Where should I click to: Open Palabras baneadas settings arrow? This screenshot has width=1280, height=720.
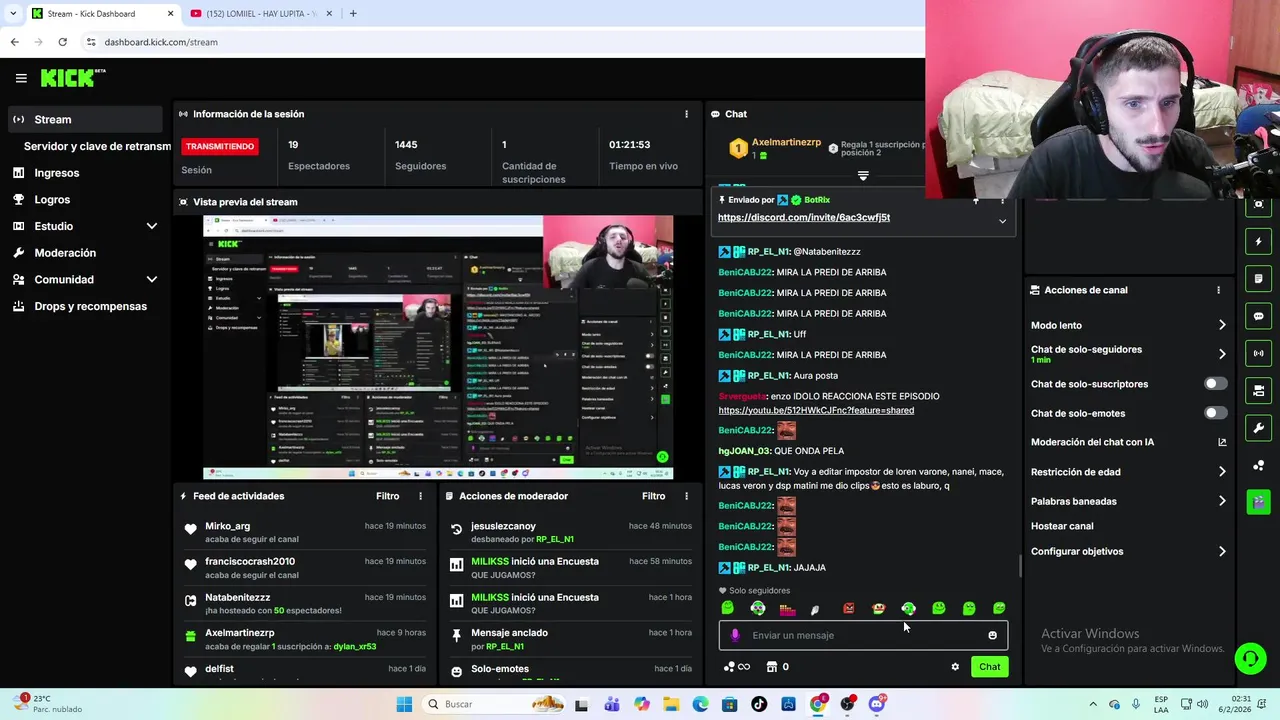point(1221,501)
